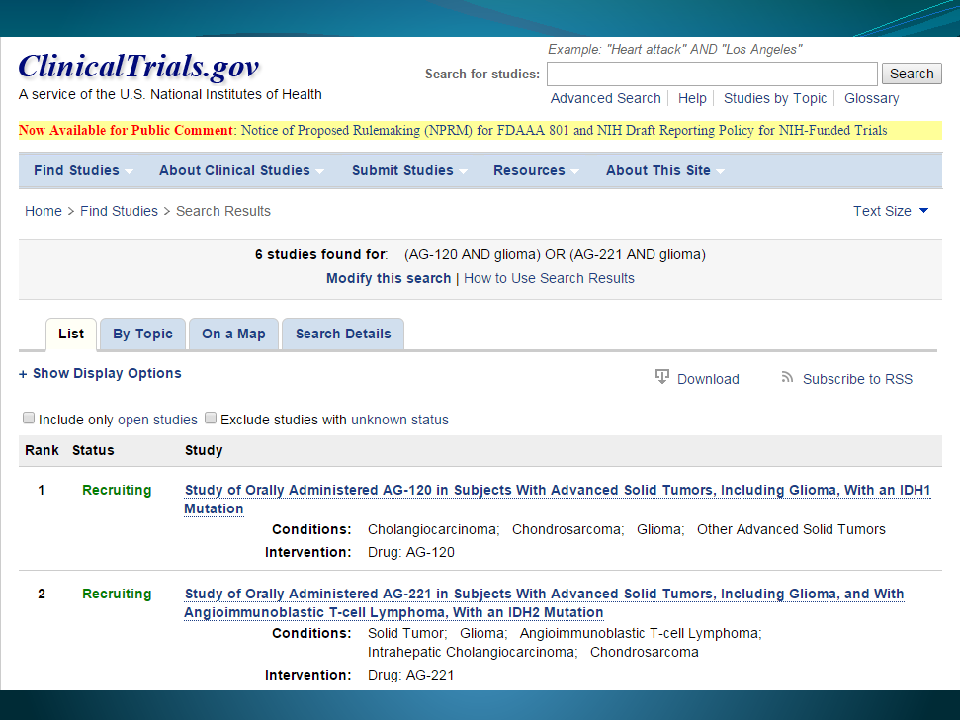Open the Glossary link
Viewport: 960px width, 720px height.
pos(871,98)
